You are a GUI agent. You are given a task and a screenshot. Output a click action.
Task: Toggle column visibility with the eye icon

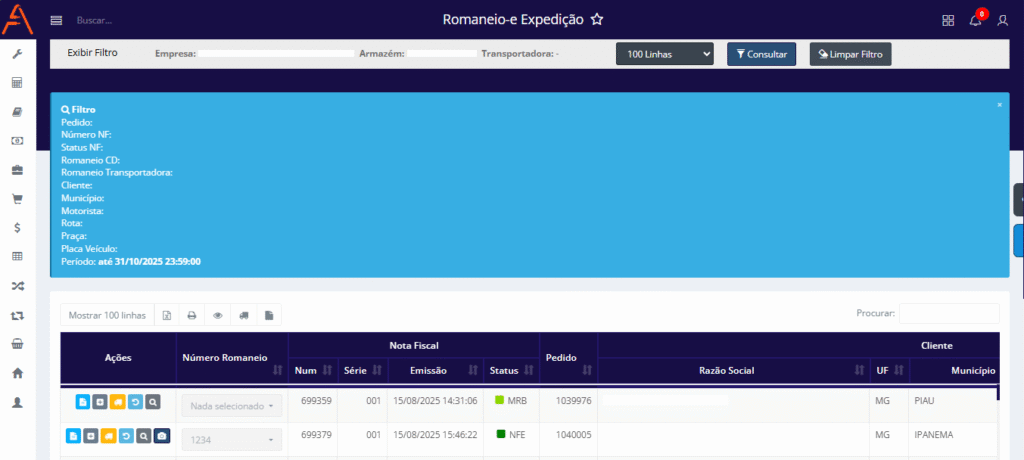click(x=218, y=315)
